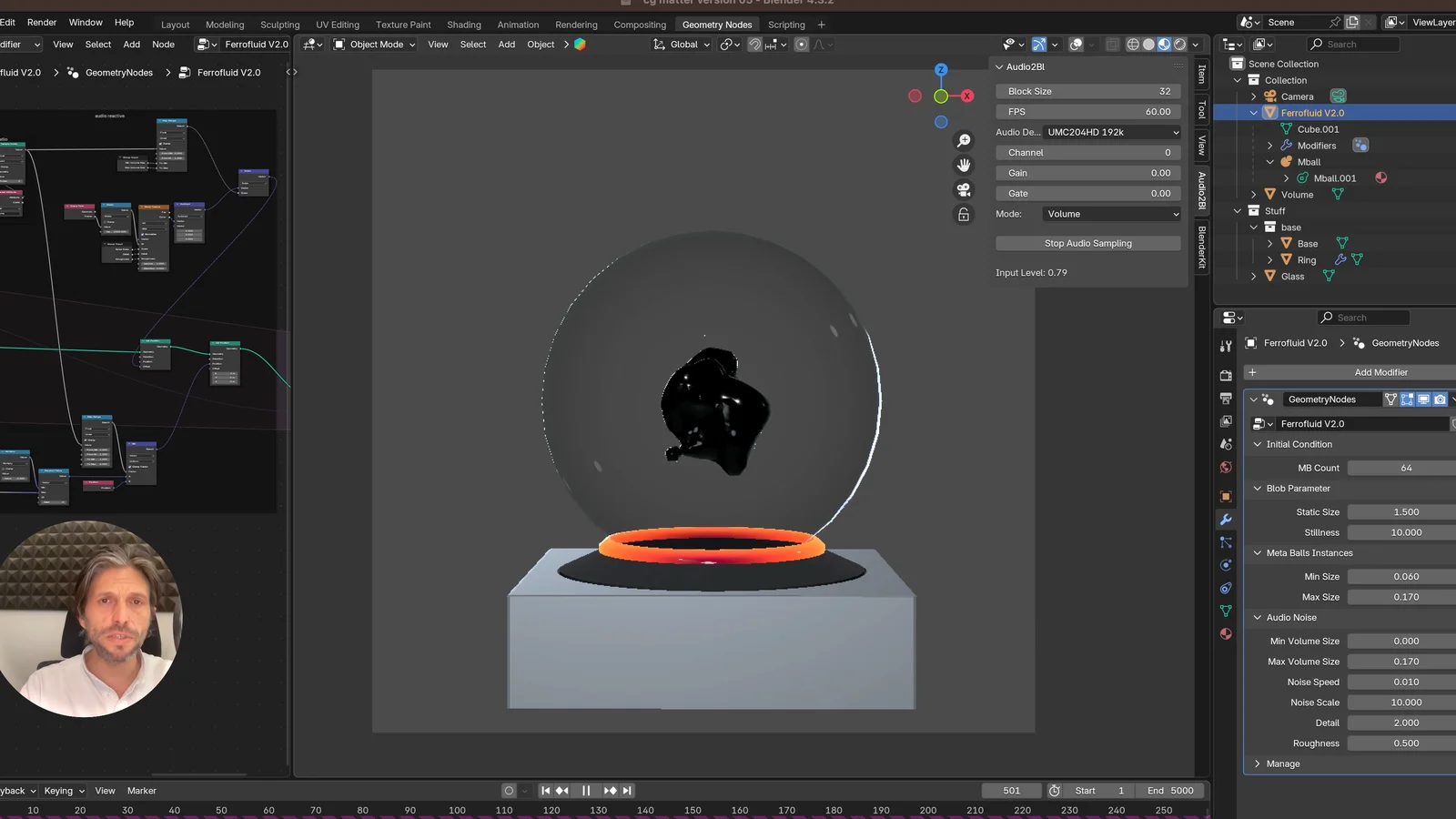
Task: Switch to the BlenderKit sidebar tab
Action: 1203,248
